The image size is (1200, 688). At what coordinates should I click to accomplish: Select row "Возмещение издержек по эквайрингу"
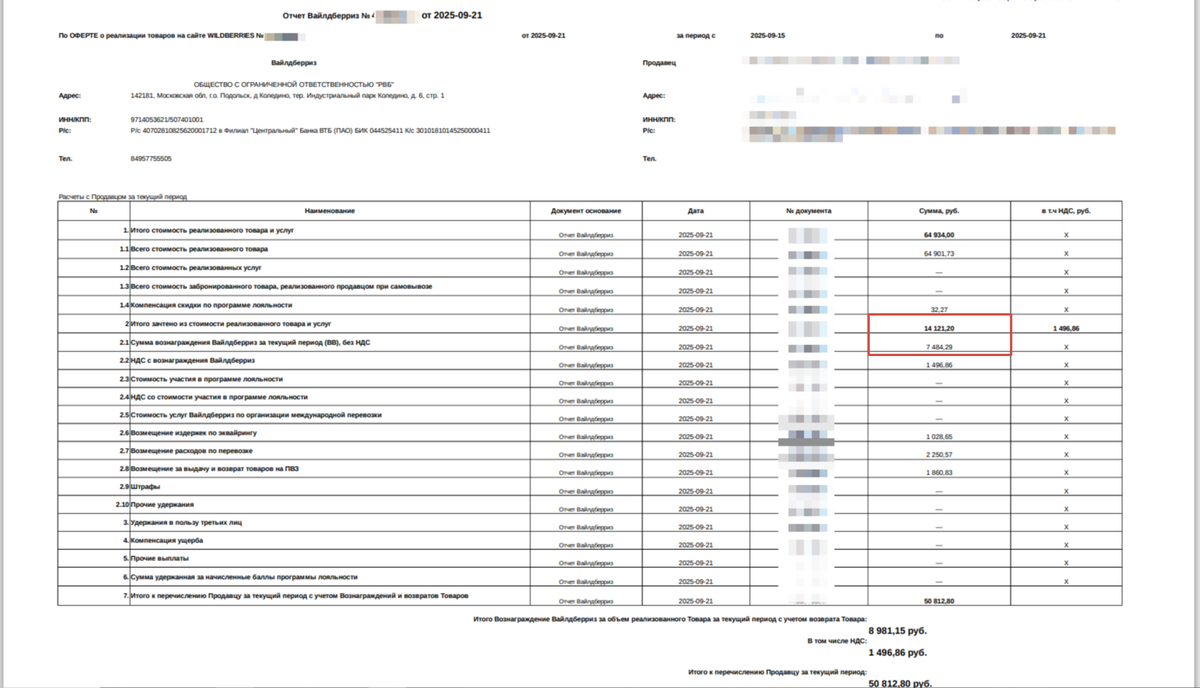pyautogui.click(x=590, y=435)
